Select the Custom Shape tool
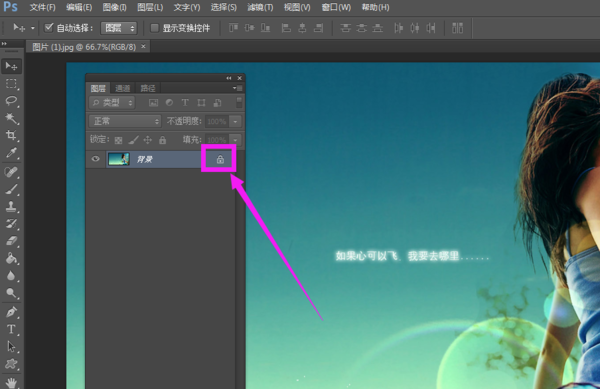Viewport: 600px width, 389px height. [11, 364]
